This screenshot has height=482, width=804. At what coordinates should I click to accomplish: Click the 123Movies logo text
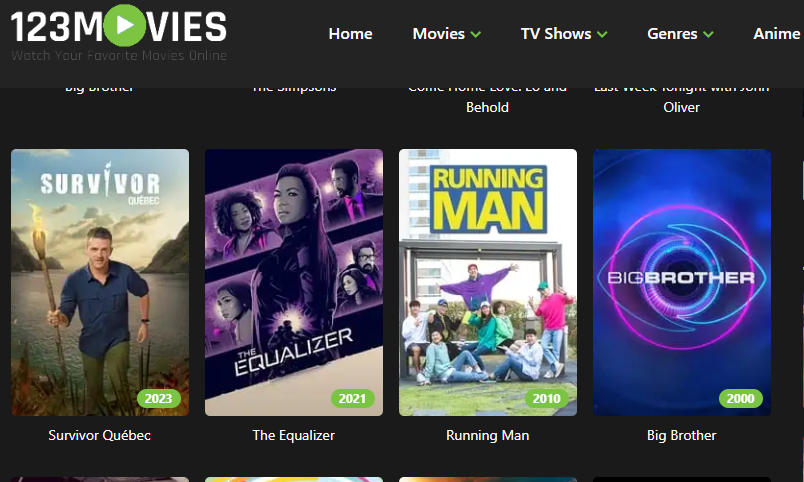pyautogui.click(x=118, y=27)
